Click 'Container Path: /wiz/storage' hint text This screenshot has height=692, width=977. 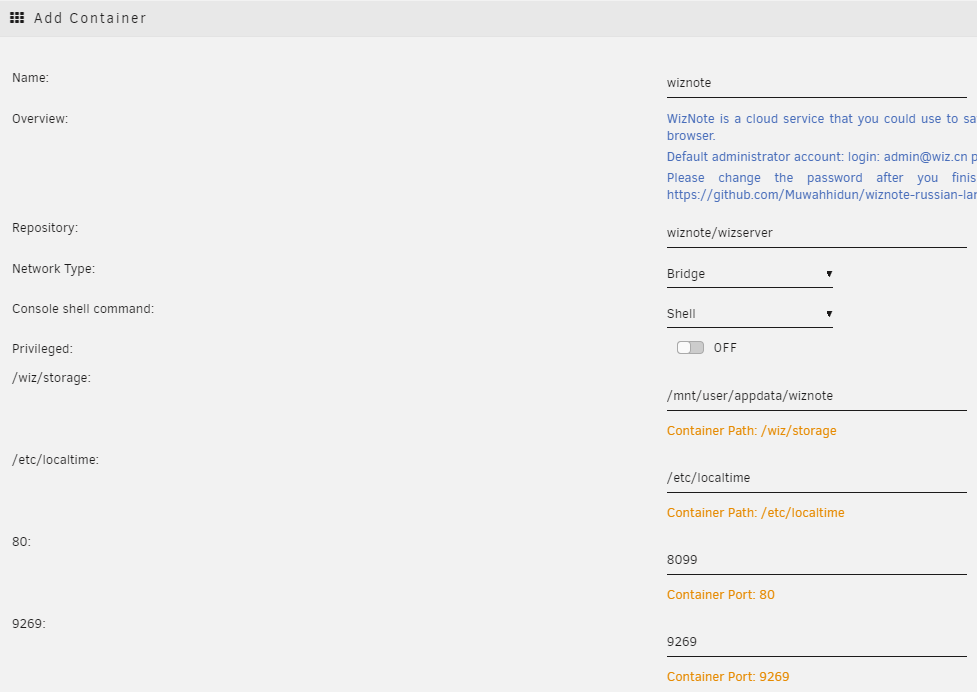(x=751, y=431)
